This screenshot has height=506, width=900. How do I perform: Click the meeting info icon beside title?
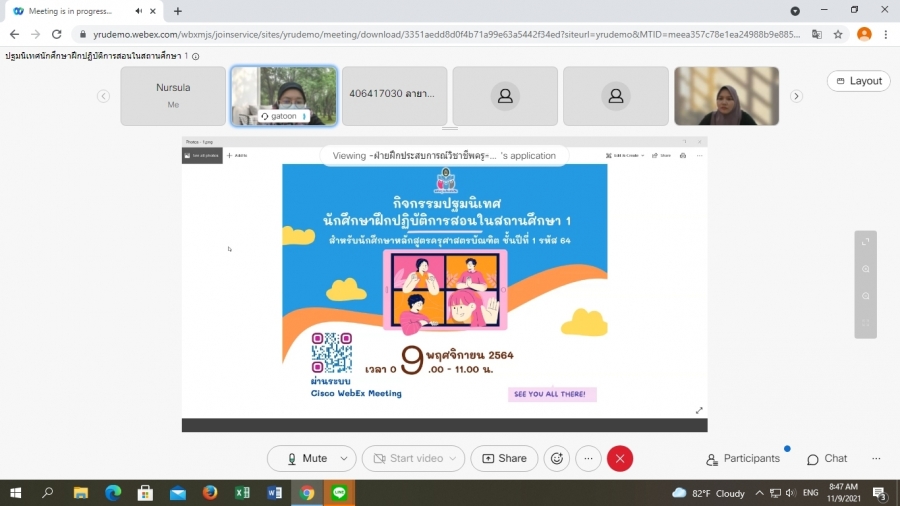coord(196,56)
